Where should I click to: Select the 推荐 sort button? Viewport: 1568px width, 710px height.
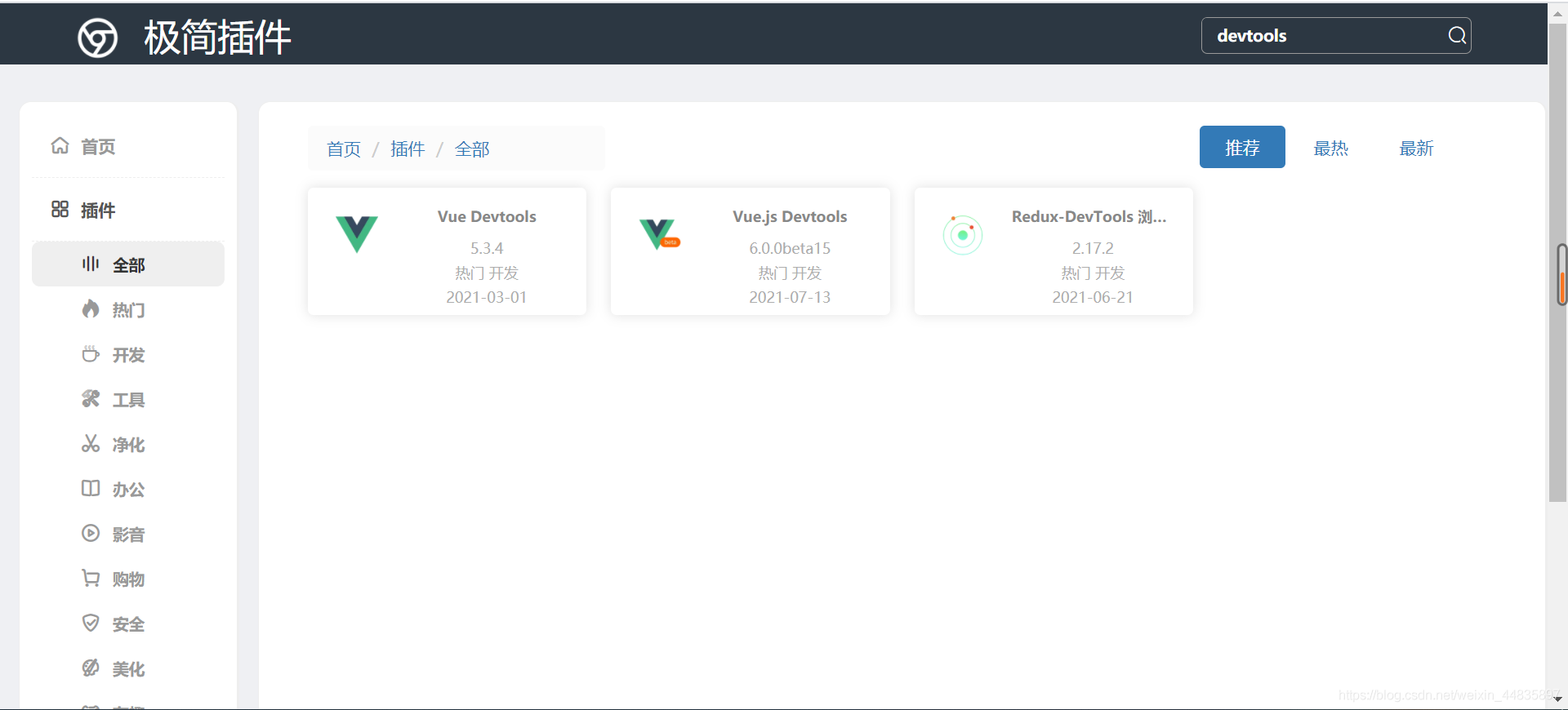[1242, 147]
